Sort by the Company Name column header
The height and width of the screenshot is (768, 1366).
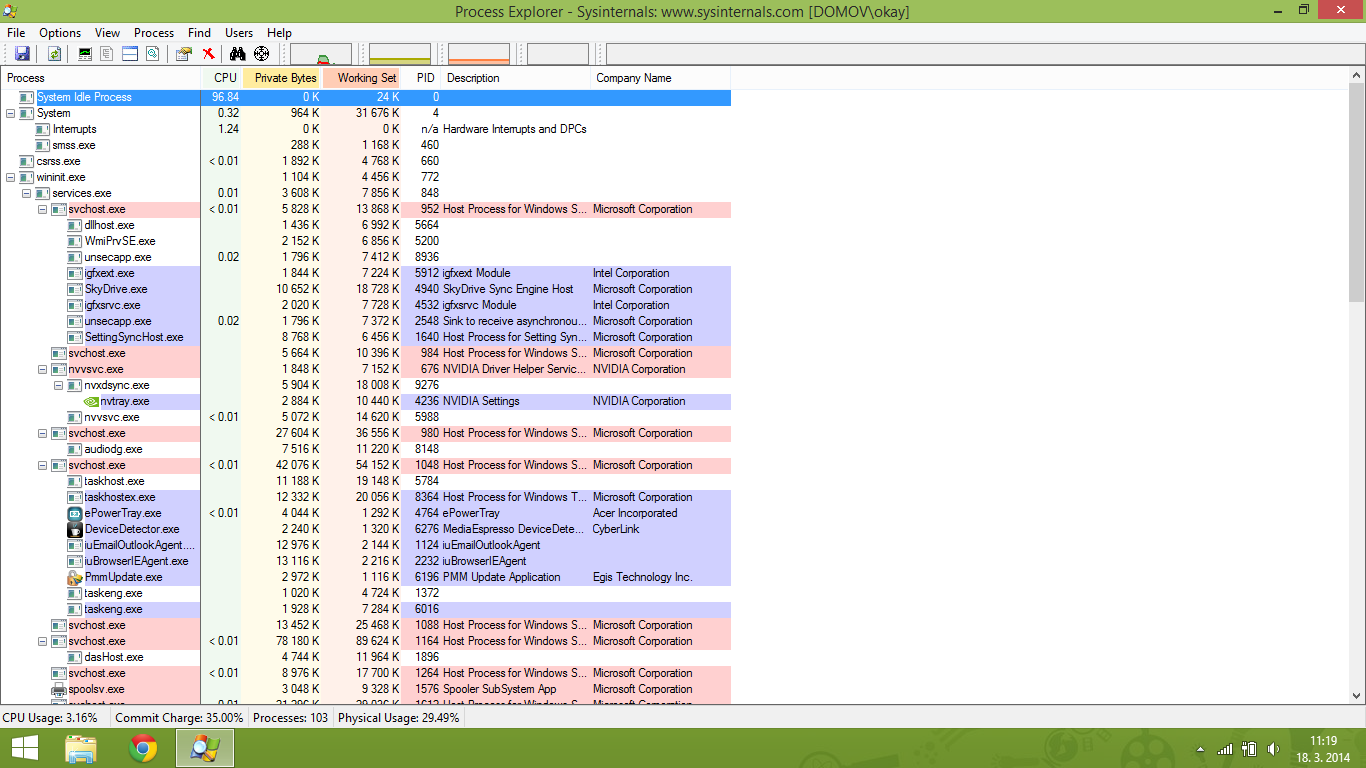661,78
